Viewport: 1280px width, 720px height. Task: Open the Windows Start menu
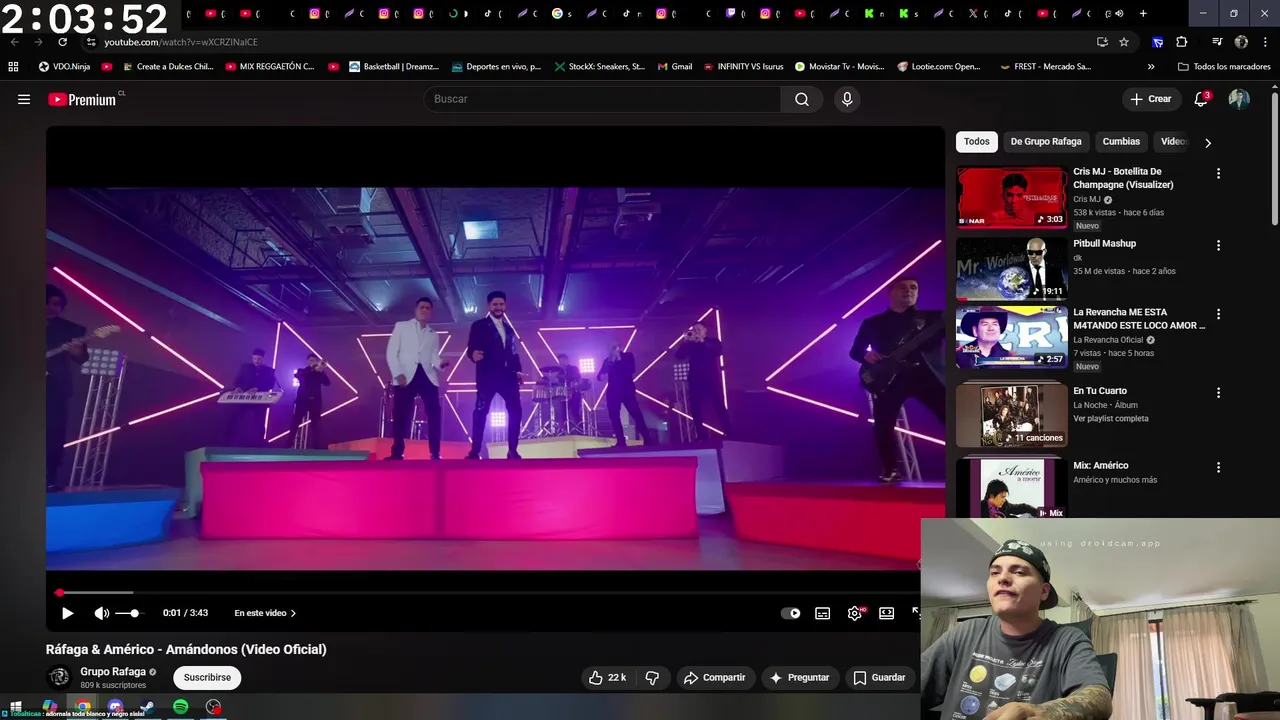[16, 707]
